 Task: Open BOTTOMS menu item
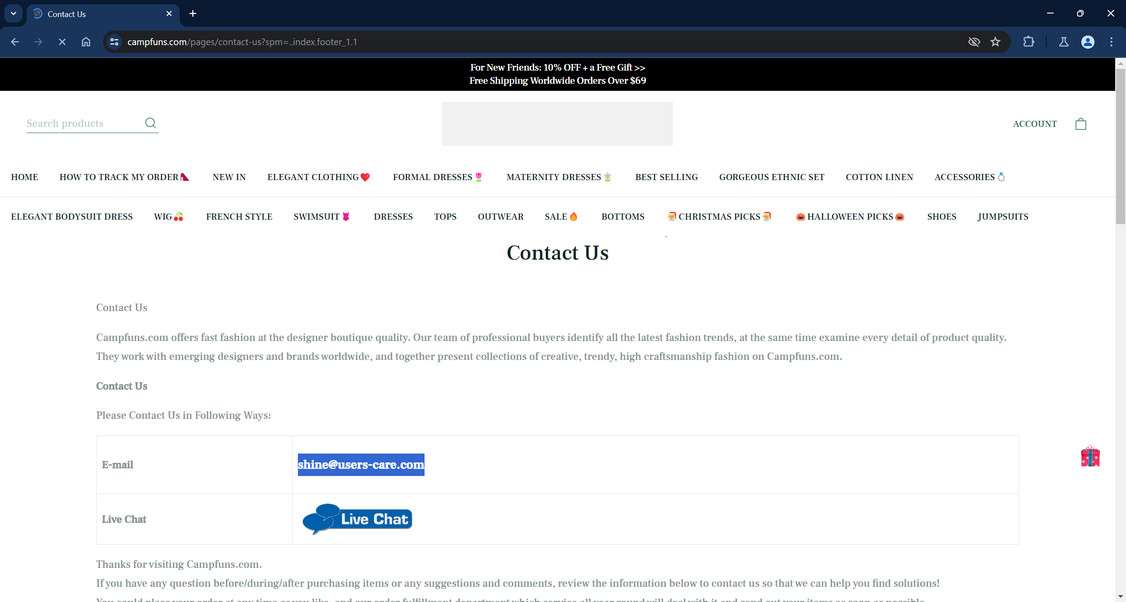(623, 216)
